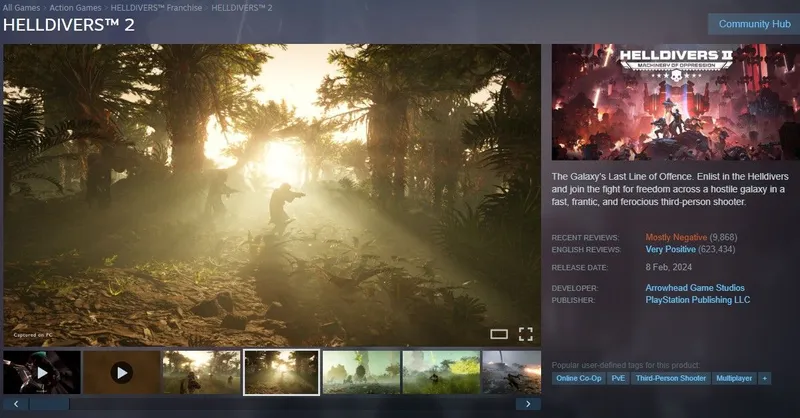Click the English review count 623,434
The width and height of the screenshot is (800, 418).
click(x=716, y=250)
